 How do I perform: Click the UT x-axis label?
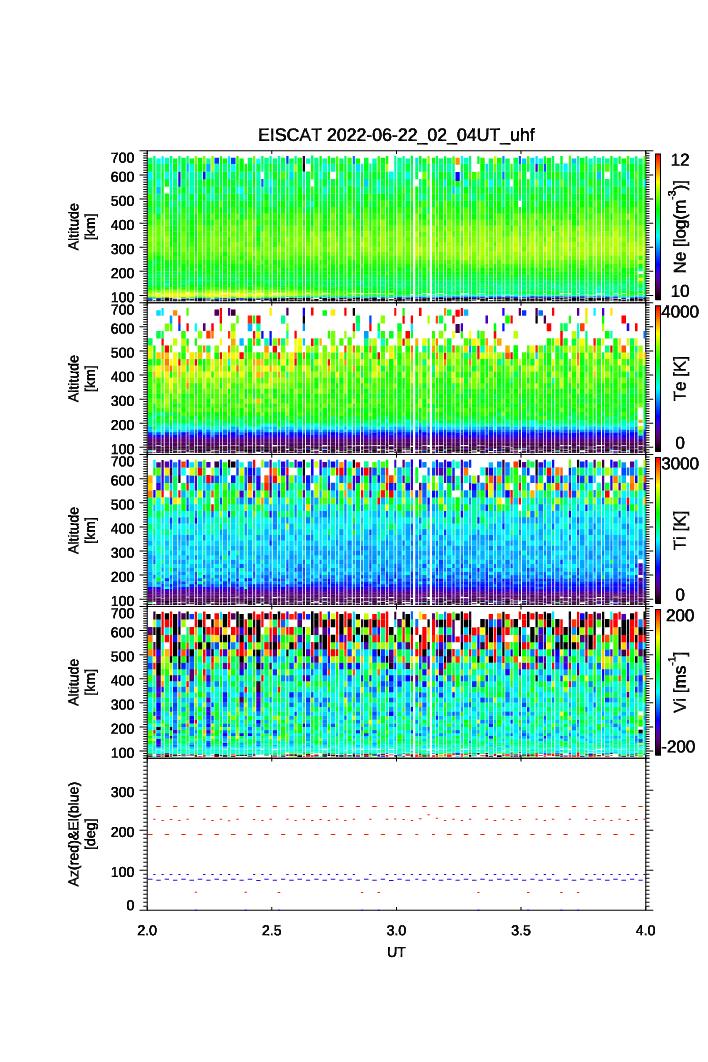[x=397, y=952]
